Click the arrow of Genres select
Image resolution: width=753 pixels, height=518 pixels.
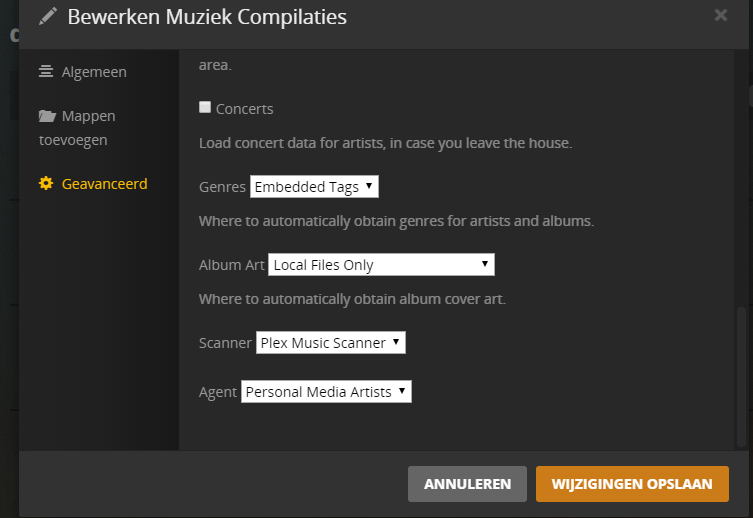(x=369, y=186)
